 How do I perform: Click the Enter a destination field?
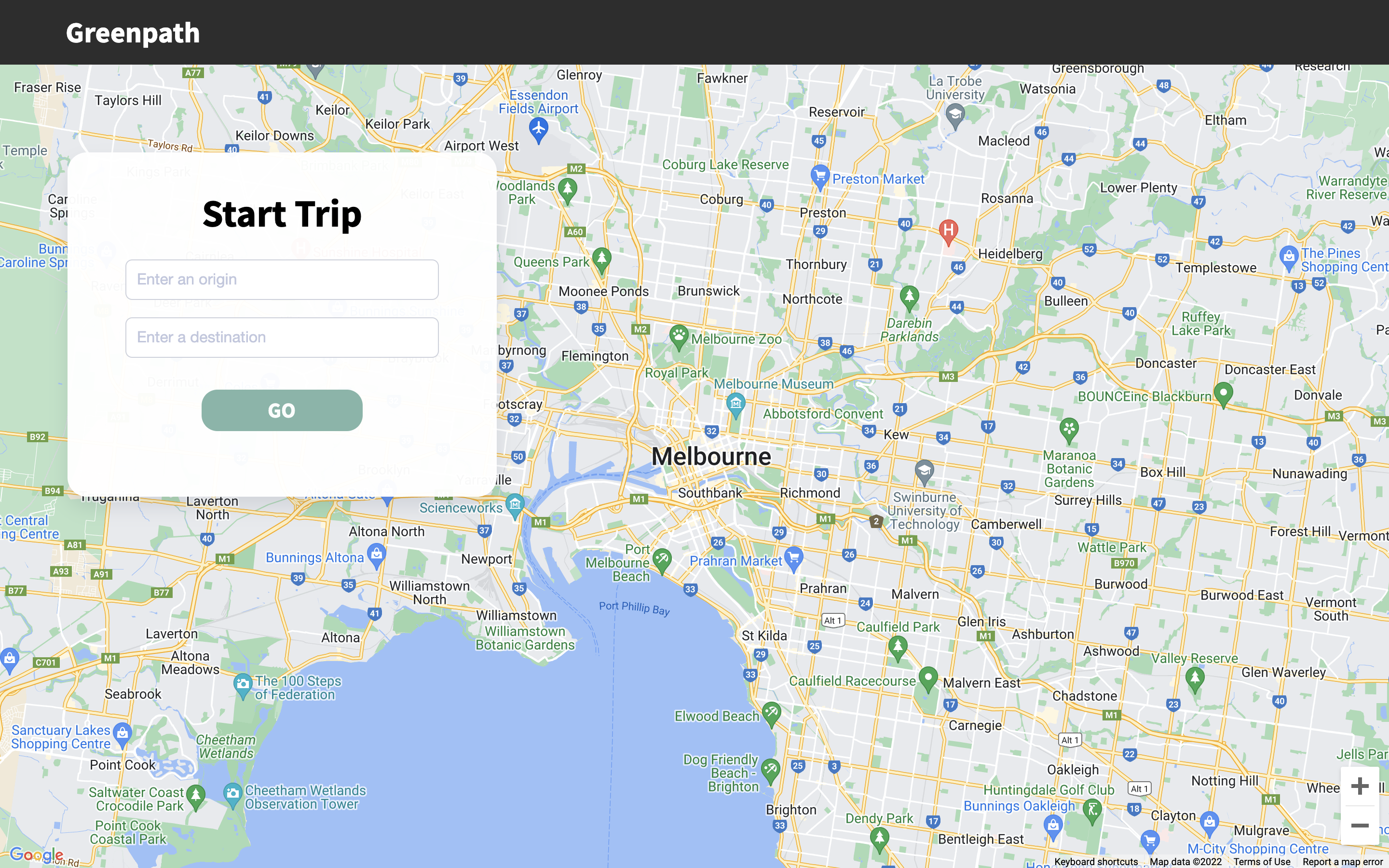(282, 338)
